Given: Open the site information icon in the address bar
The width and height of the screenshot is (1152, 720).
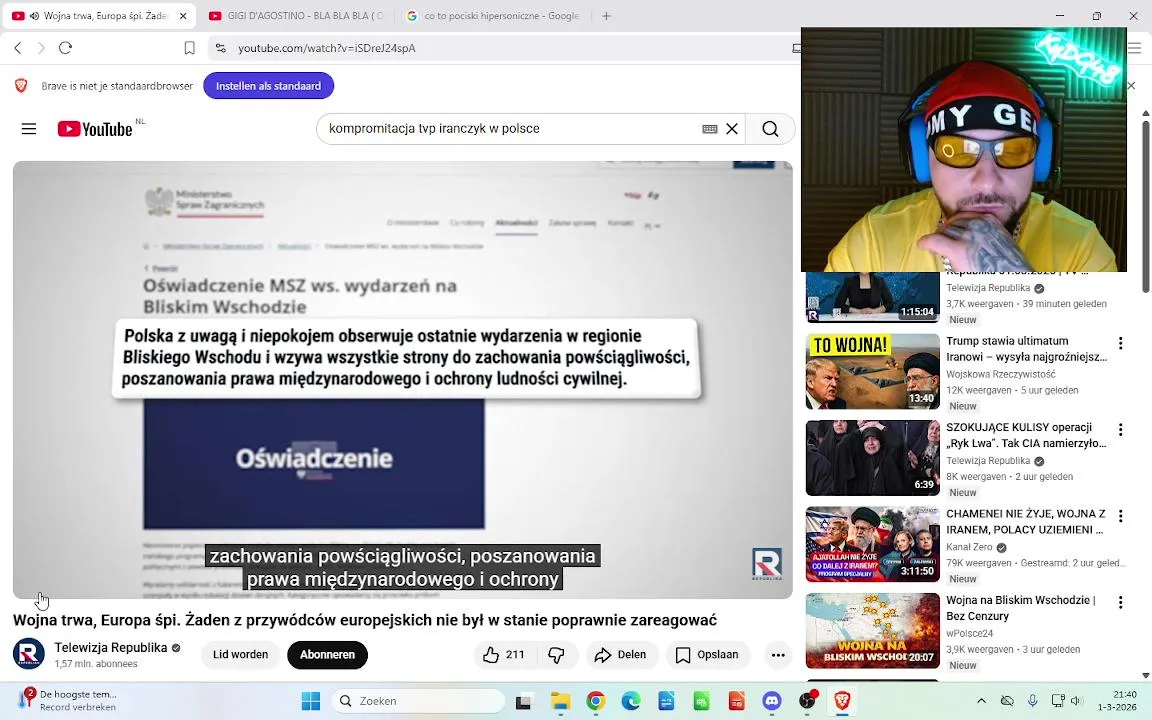Looking at the screenshot, I should pos(220,48).
